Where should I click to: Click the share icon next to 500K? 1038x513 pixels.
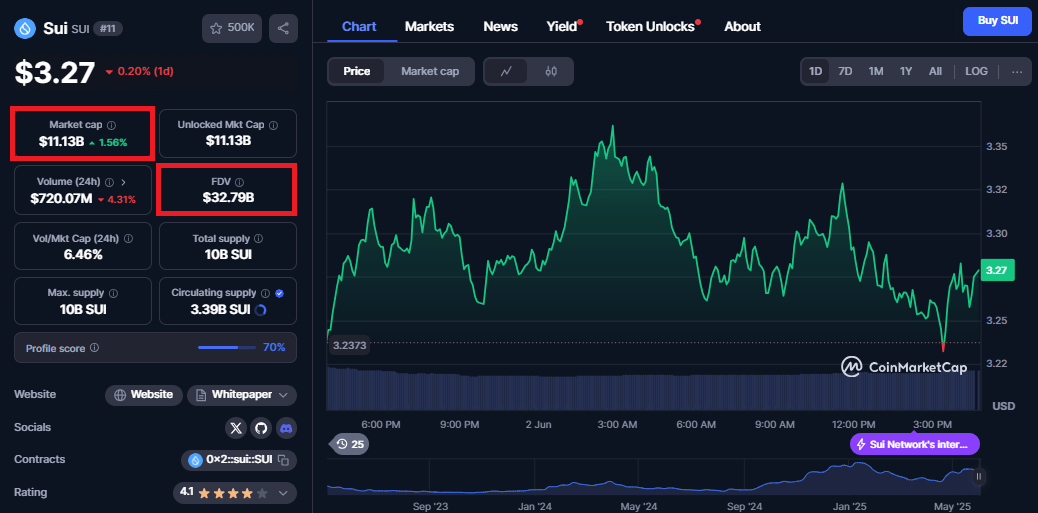(x=283, y=28)
